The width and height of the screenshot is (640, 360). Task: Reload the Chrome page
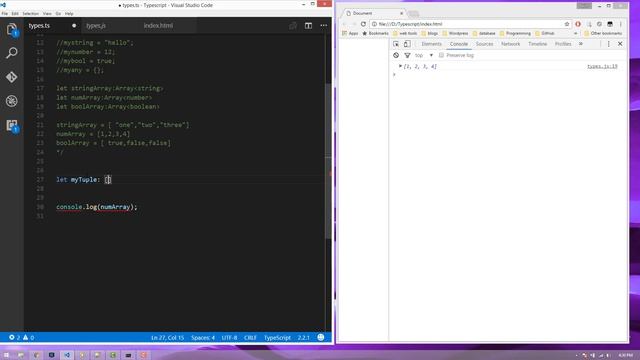(x=363, y=24)
